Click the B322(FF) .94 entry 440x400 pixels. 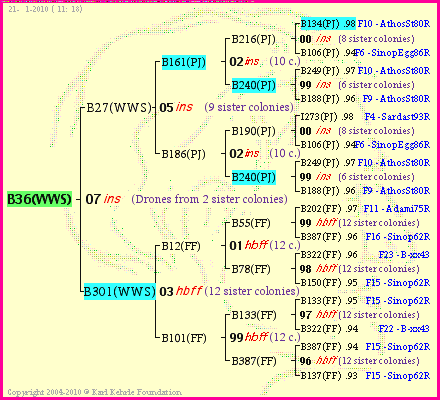329,329
